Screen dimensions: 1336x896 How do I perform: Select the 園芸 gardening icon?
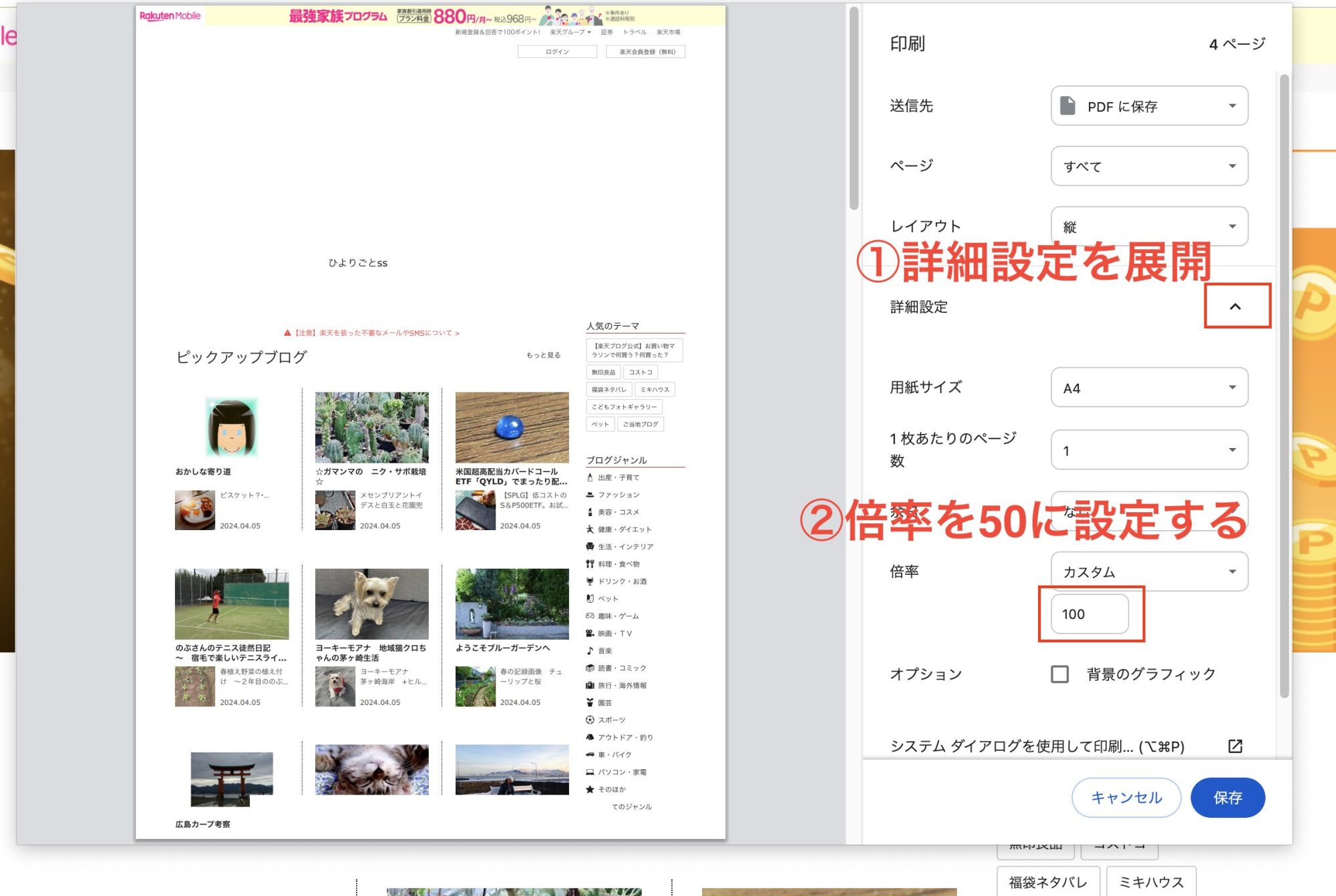pyautogui.click(x=590, y=702)
